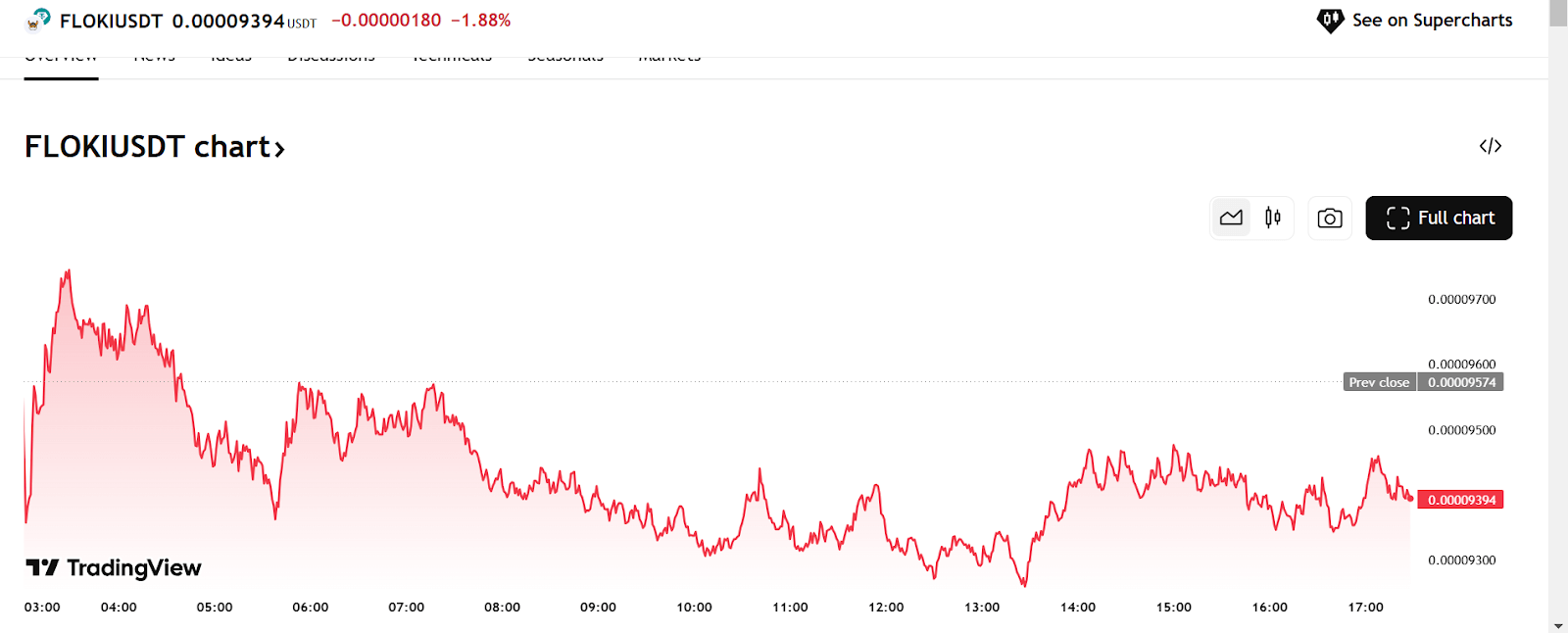Click the 10:00 time axis label
The image size is (1568, 633).
click(x=694, y=608)
